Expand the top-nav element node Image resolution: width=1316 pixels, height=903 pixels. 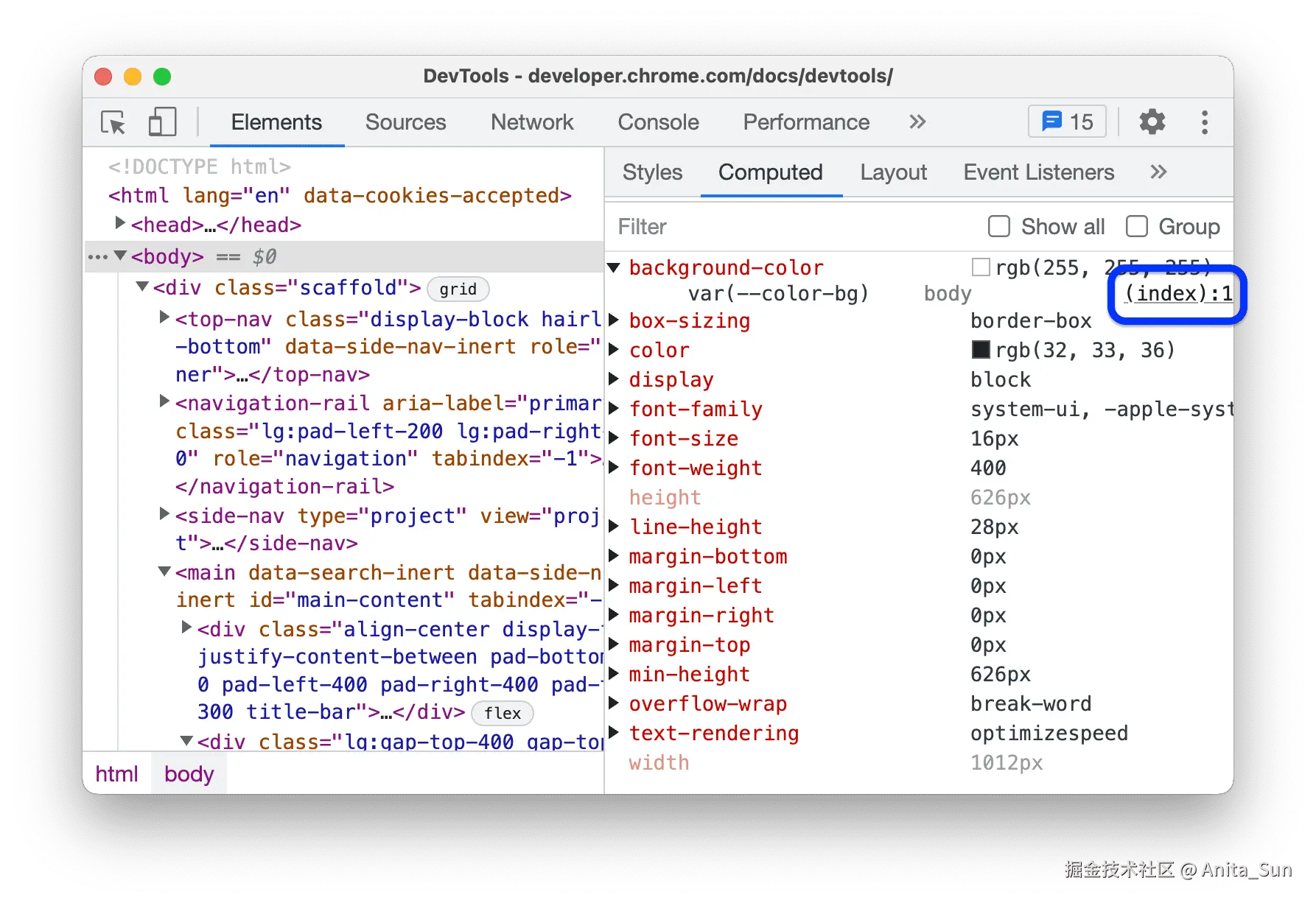coord(164,317)
